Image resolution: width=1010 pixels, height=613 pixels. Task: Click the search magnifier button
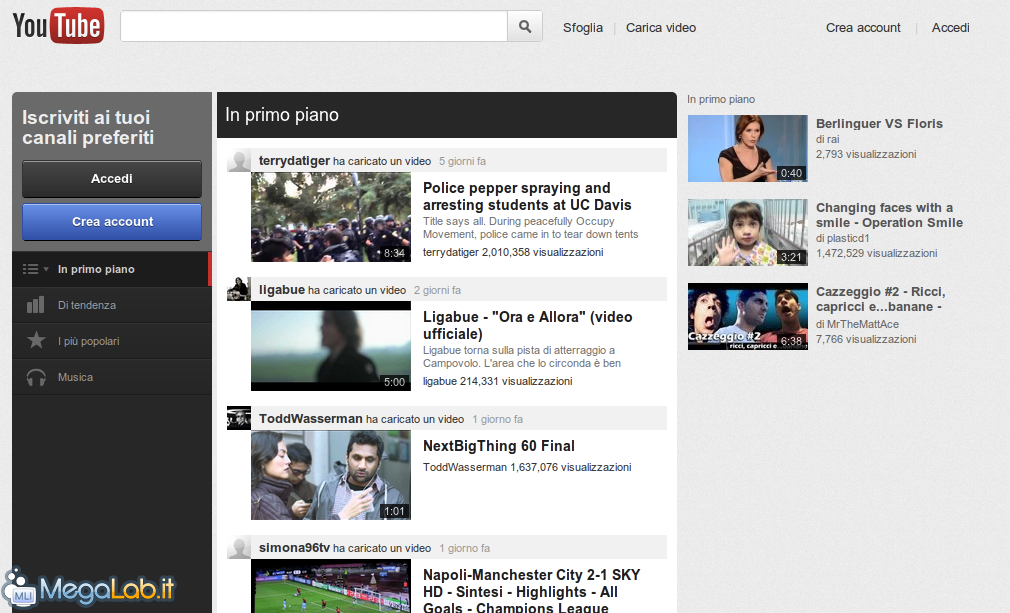click(x=525, y=26)
